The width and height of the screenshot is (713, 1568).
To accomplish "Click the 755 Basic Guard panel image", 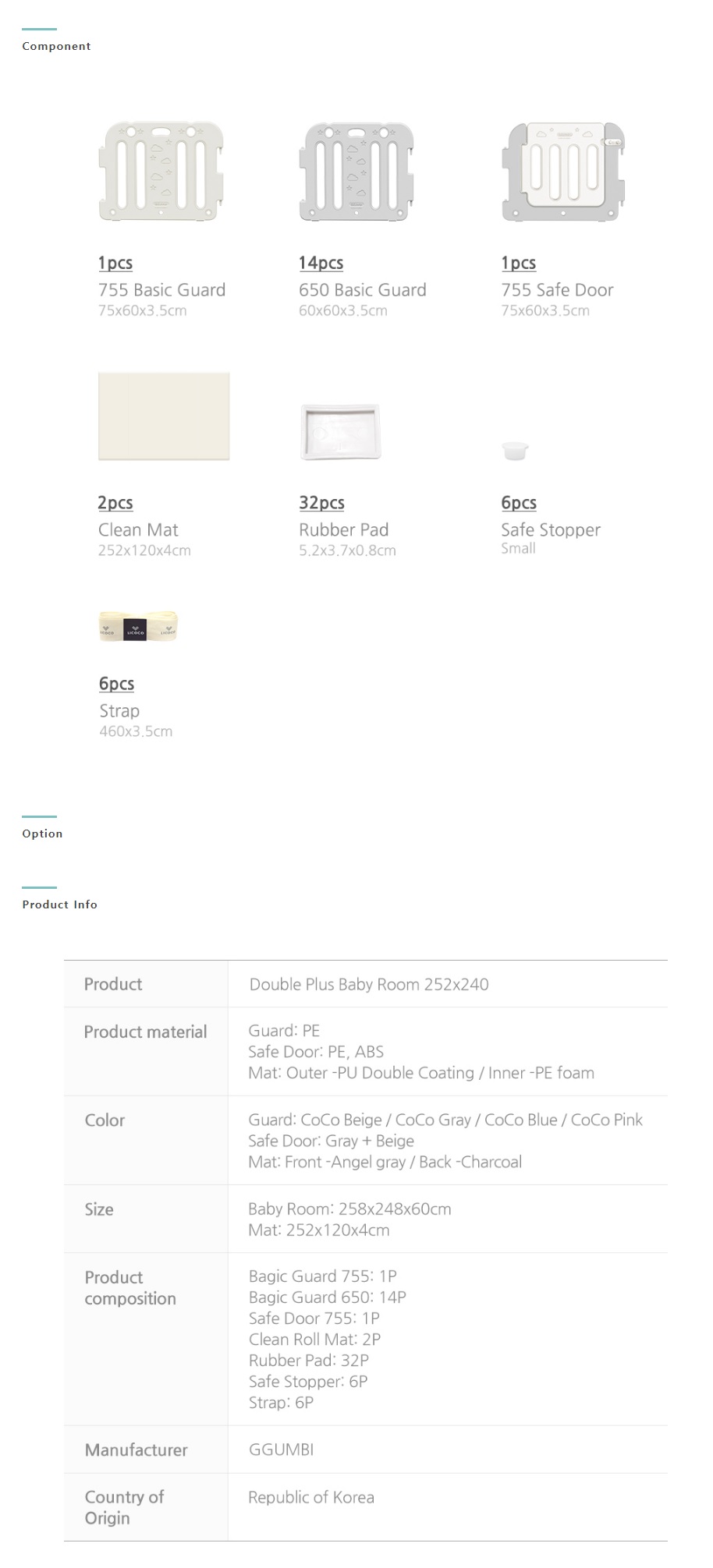I will [x=161, y=171].
